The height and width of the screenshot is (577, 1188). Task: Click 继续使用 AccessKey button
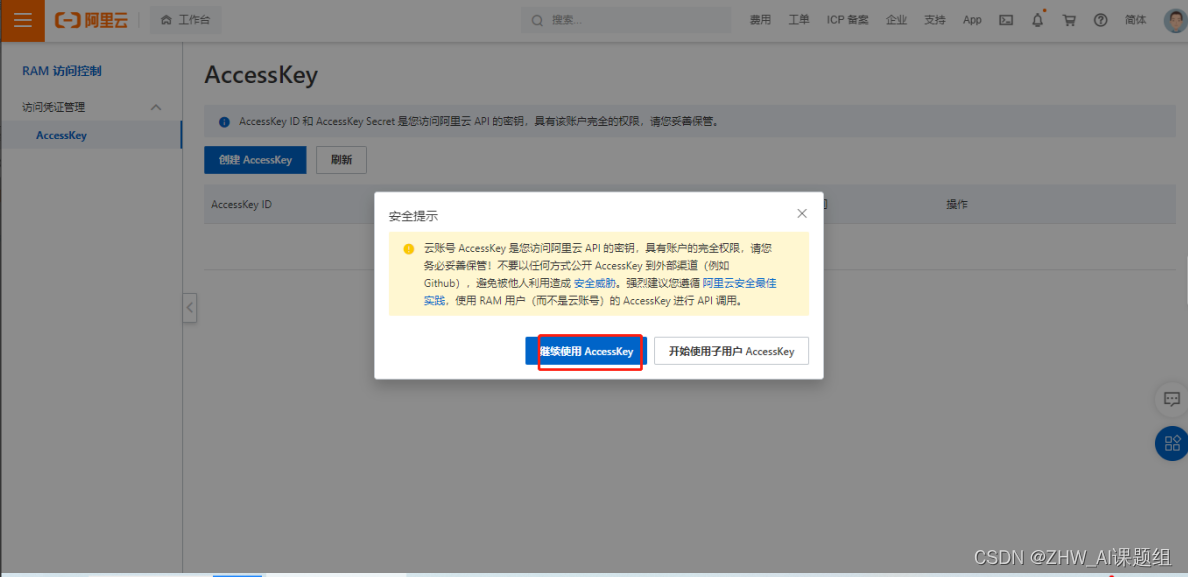click(586, 351)
